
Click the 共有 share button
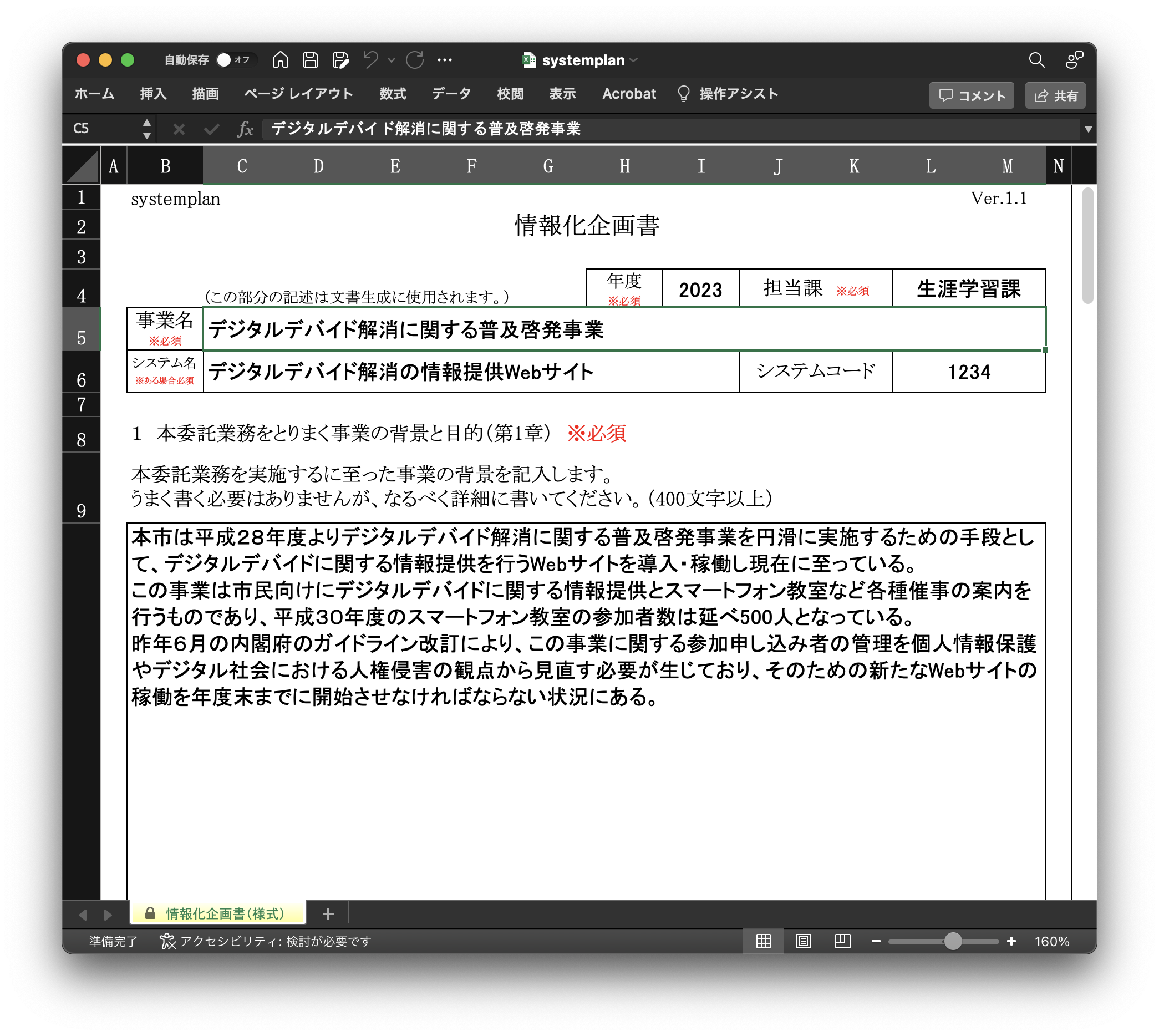pyautogui.click(x=1055, y=95)
